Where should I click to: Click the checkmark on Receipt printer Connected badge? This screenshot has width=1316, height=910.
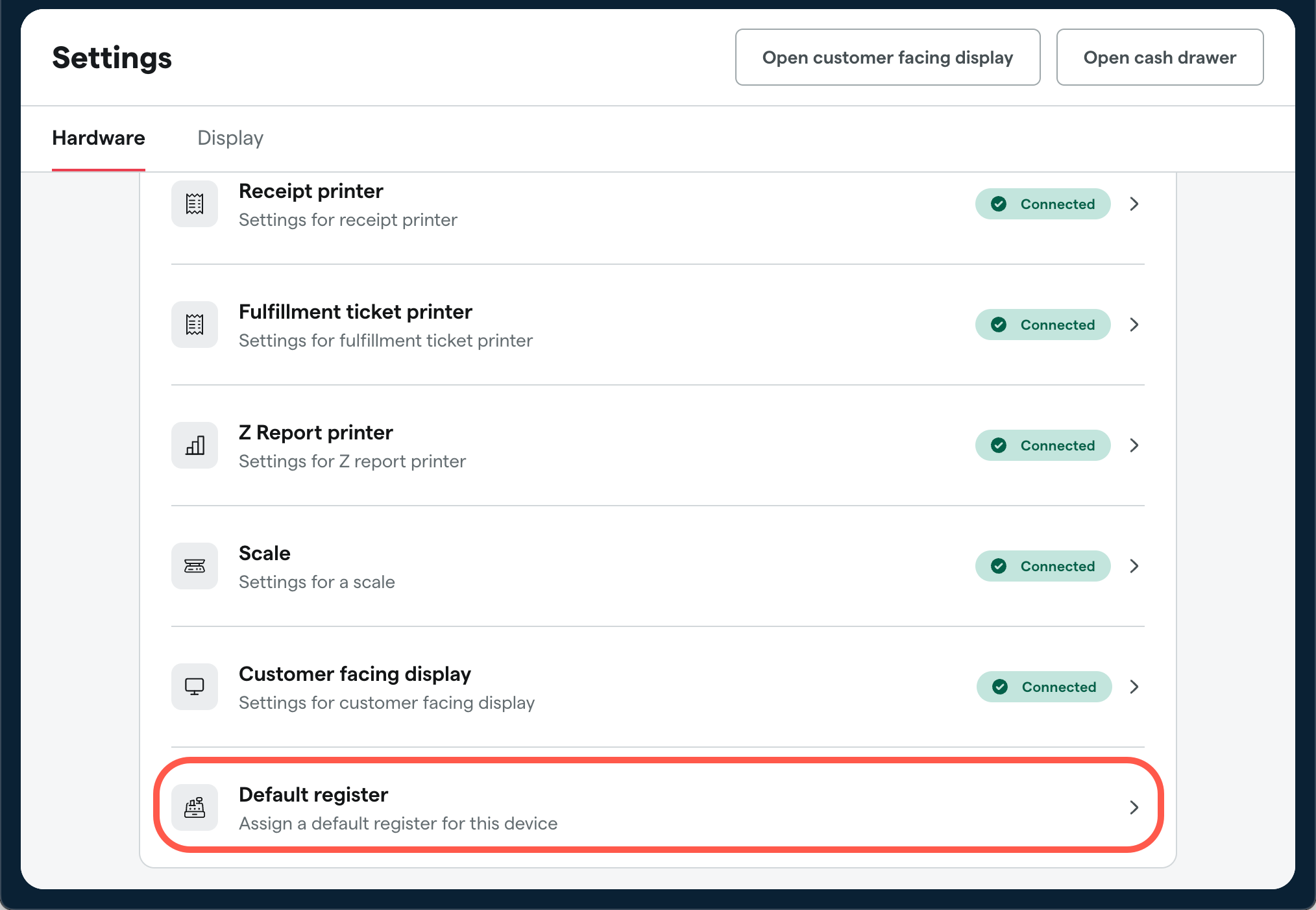(999, 203)
